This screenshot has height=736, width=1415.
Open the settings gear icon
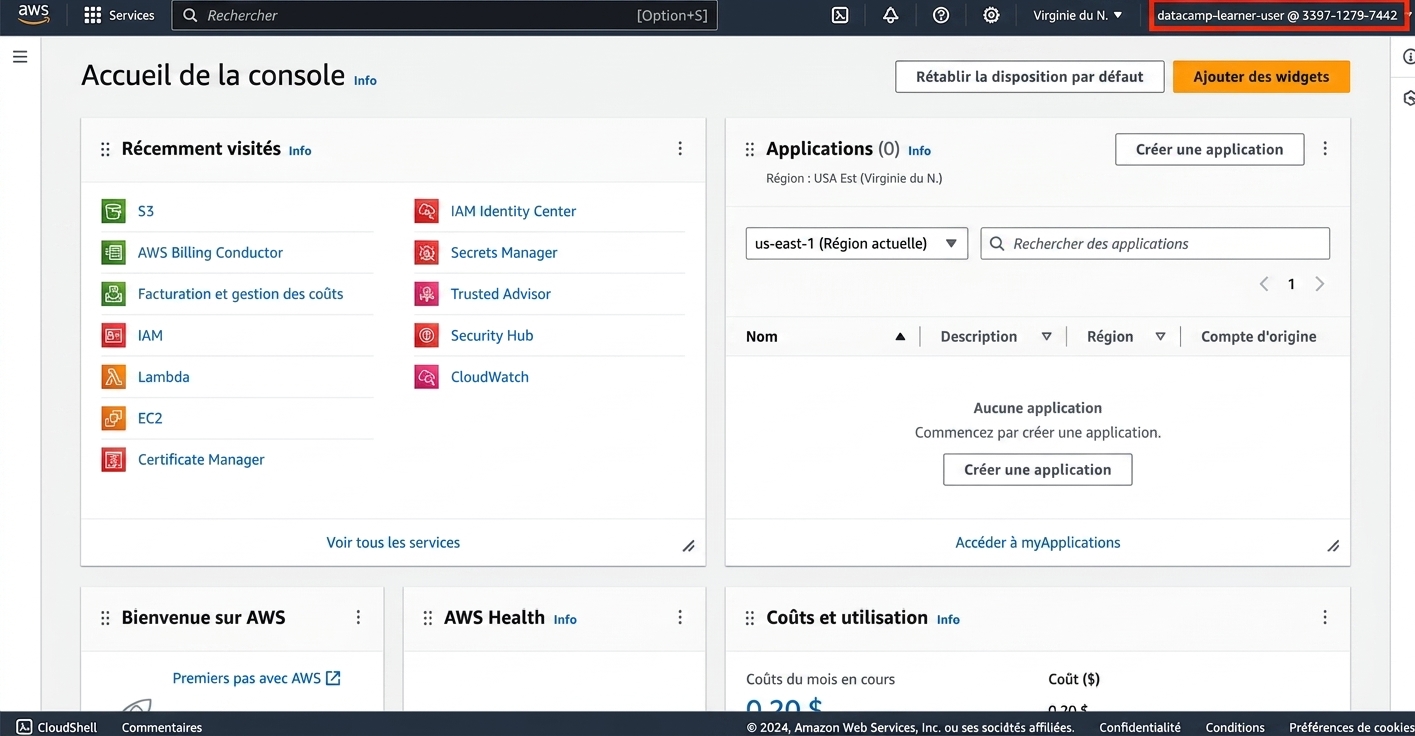tap(991, 15)
